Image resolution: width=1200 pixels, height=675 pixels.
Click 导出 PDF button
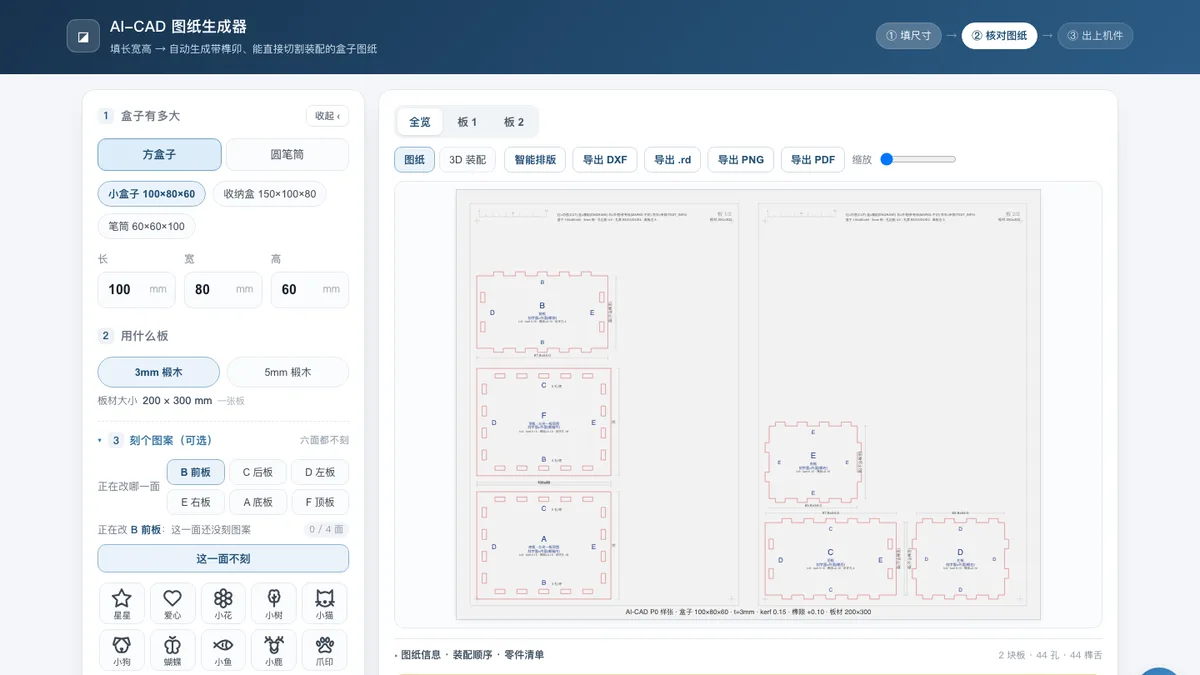[x=813, y=160]
